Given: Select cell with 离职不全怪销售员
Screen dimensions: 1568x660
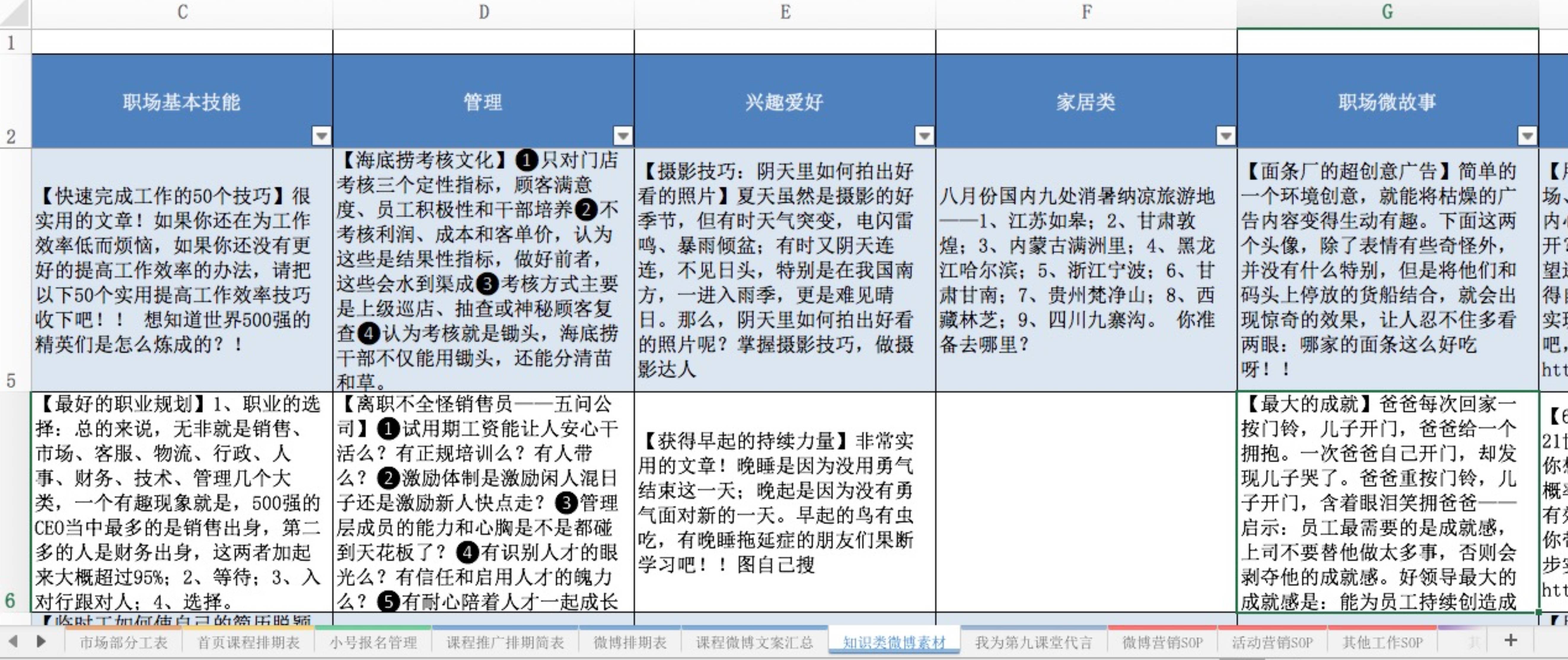Looking at the screenshot, I should (x=483, y=502).
